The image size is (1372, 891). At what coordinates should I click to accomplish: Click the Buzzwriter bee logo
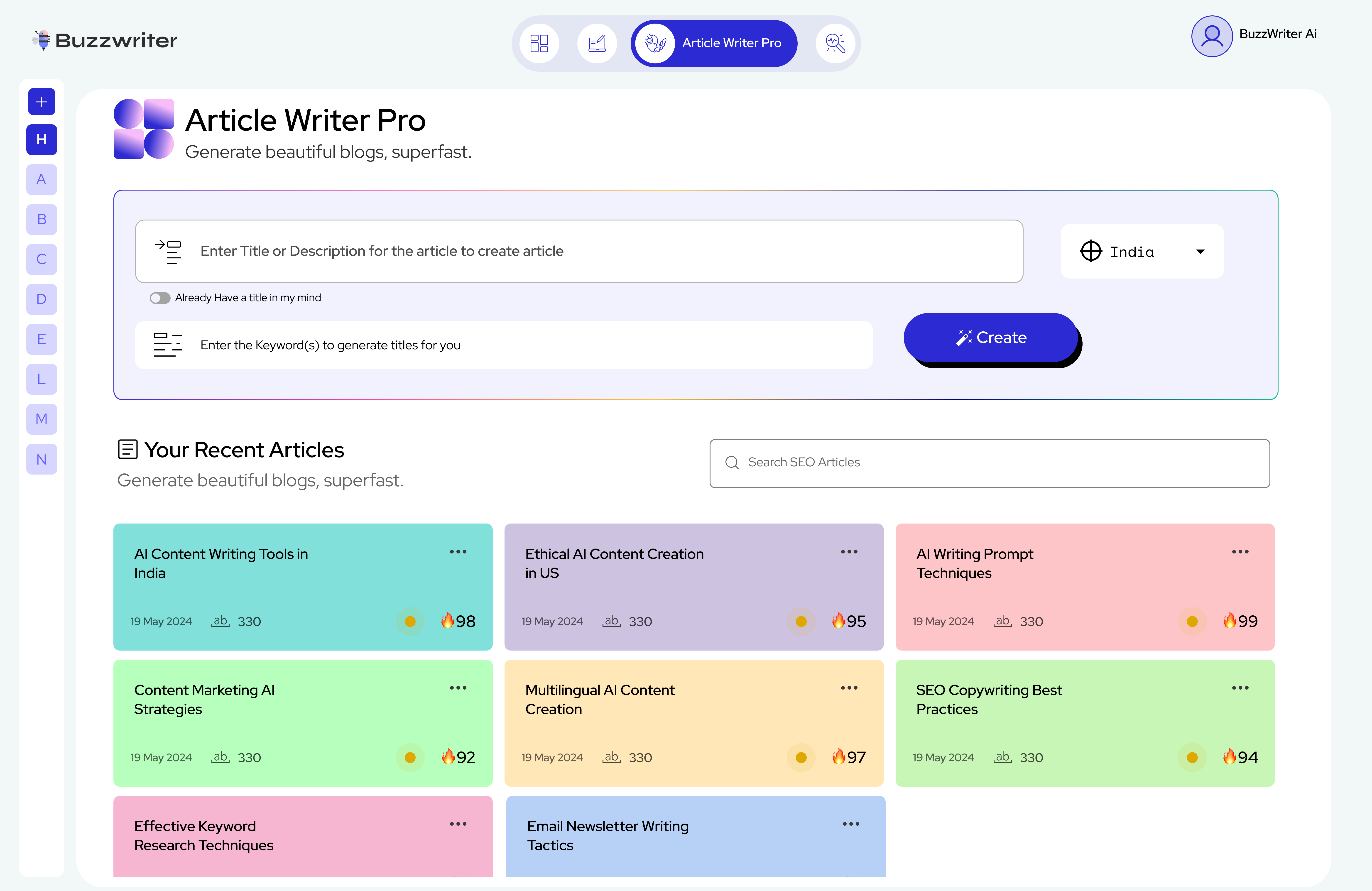42,39
